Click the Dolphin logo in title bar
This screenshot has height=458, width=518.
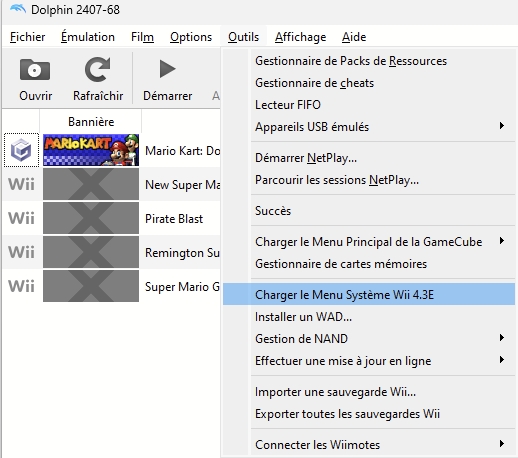pyautogui.click(x=18, y=9)
